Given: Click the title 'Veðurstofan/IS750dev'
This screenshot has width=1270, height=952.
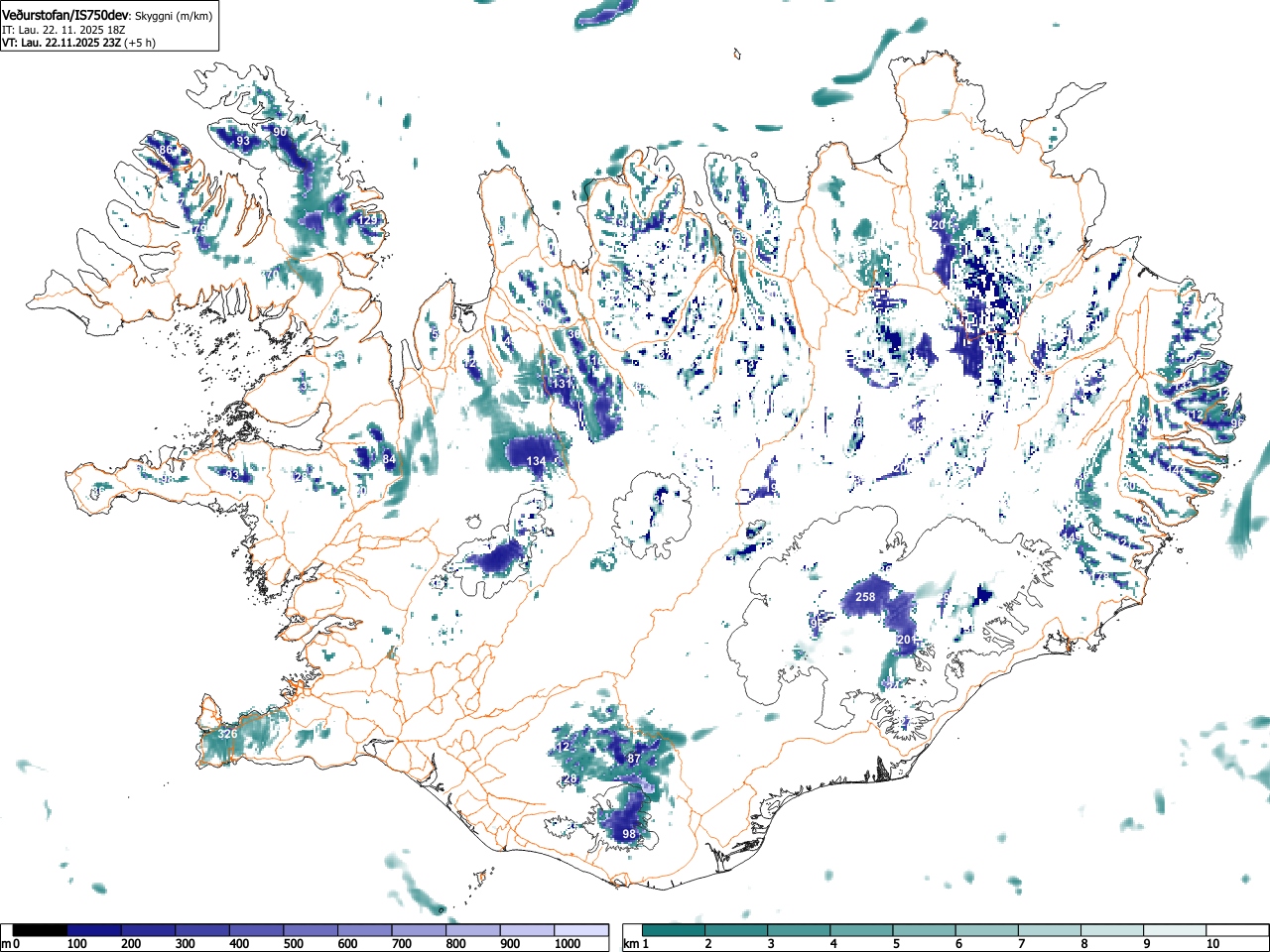Looking at the screenshot, I should (65, 14).
